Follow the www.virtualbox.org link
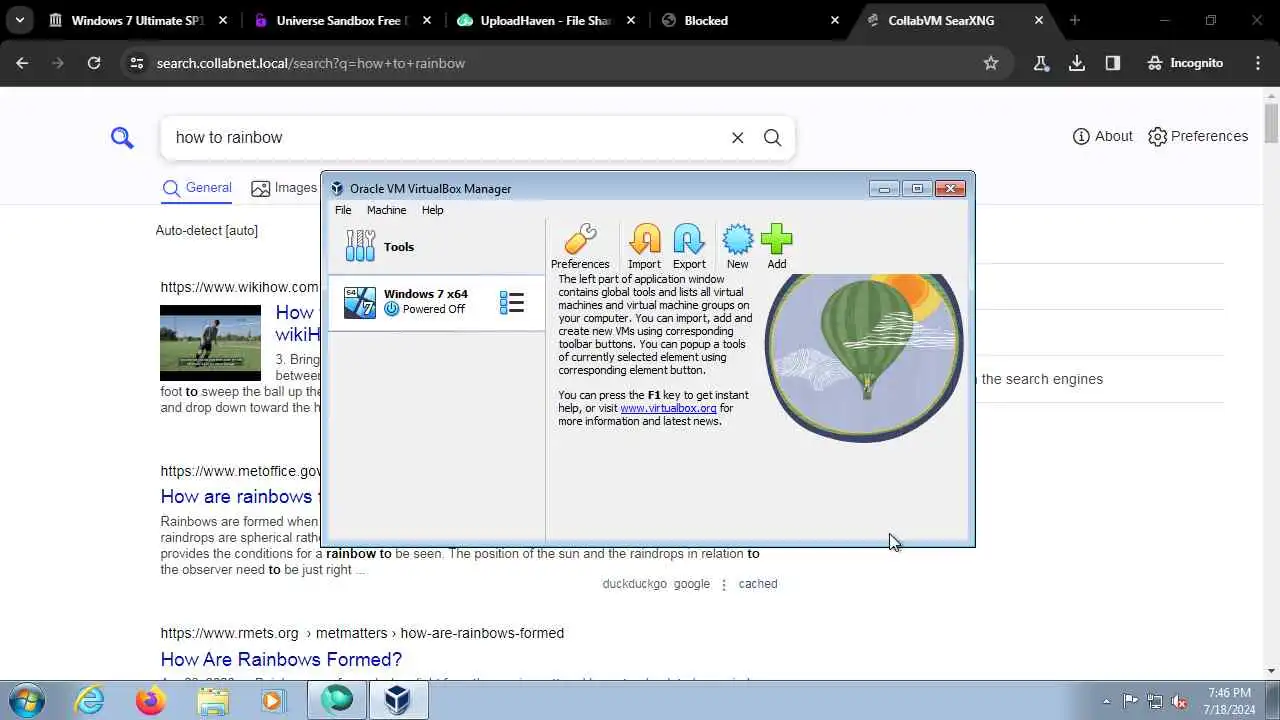 click(668, 408)
